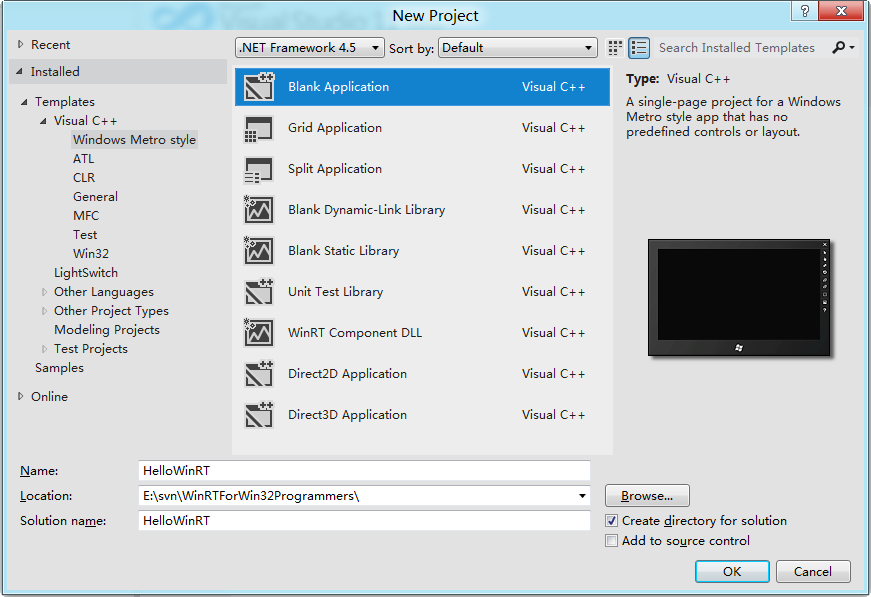Enable Add to source control checkbox
The height and width of the screenshot is (597, 871).
click(611, 541)
